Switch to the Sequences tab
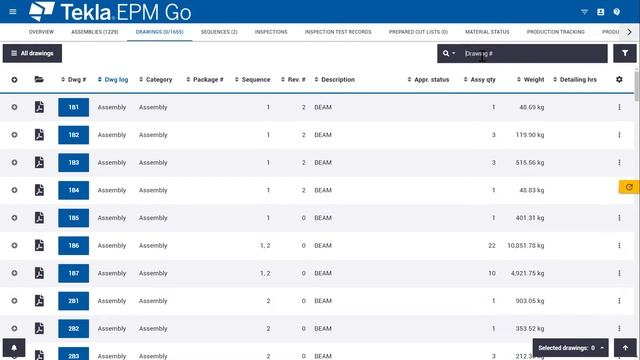The height and width of the screenshot is (360, 640). pos(219,32)
